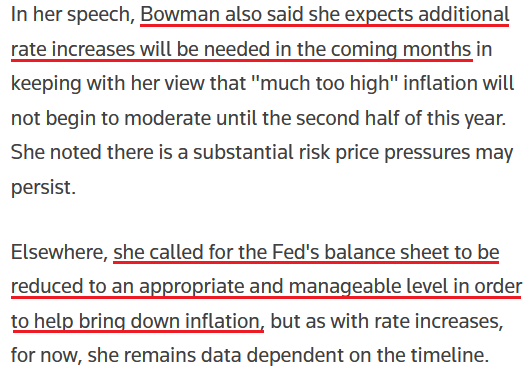Click the word "Elsewhere," starting the second paragraph
Screen dimensions: 529x370
pyautogui.click(x=59, y=253)
